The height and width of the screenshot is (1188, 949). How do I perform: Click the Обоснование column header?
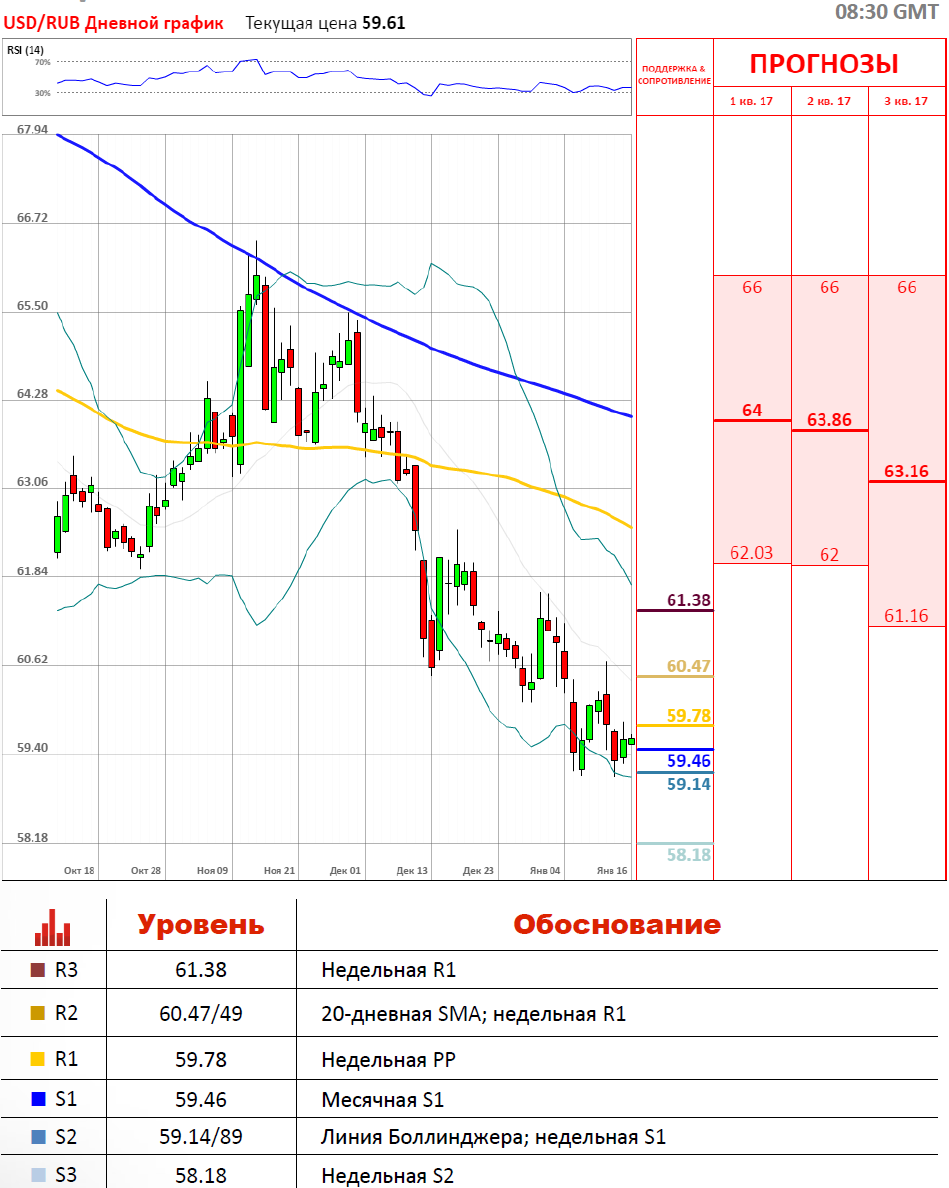(x=616, y=924)
